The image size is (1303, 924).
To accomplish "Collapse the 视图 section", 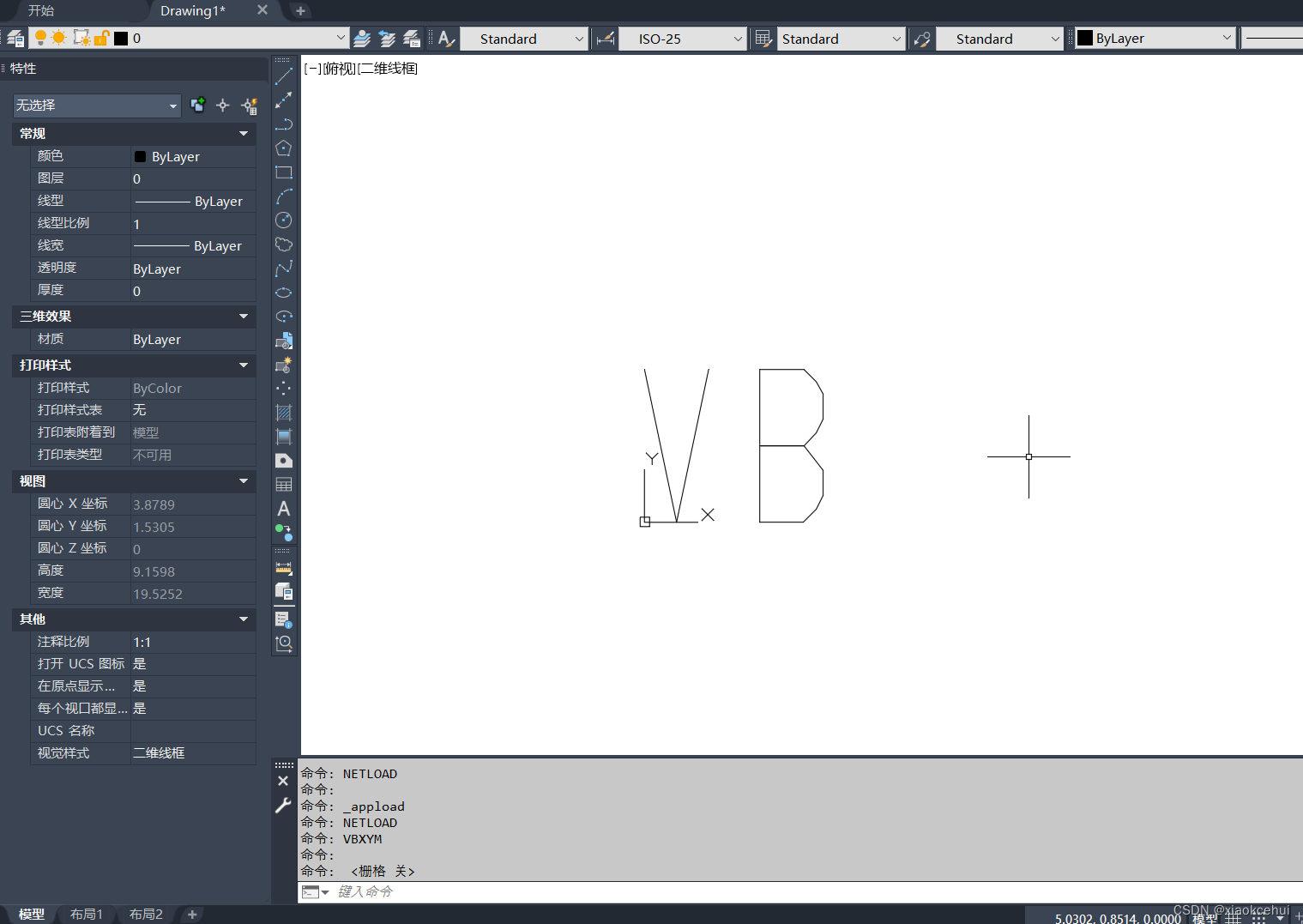I will point(244,481).
